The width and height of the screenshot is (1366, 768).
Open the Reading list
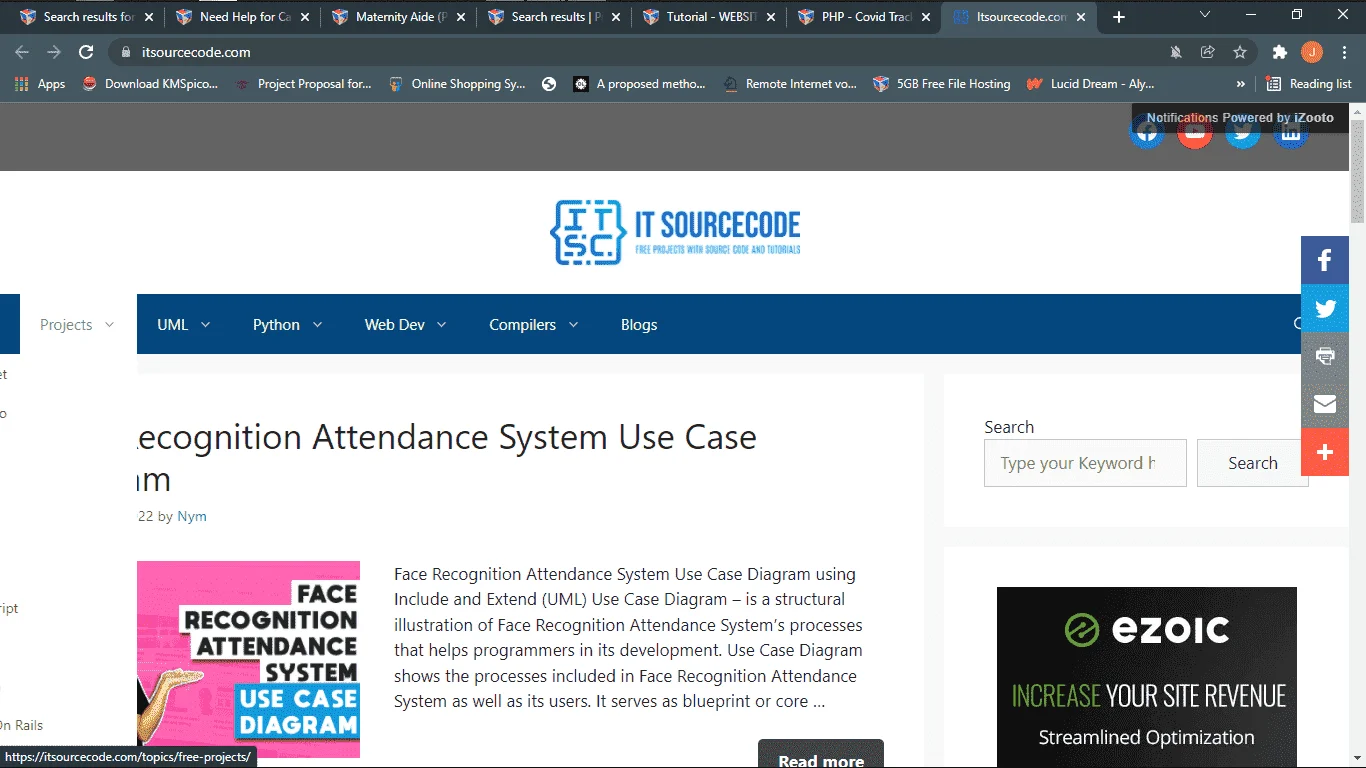click(1309, 84)
